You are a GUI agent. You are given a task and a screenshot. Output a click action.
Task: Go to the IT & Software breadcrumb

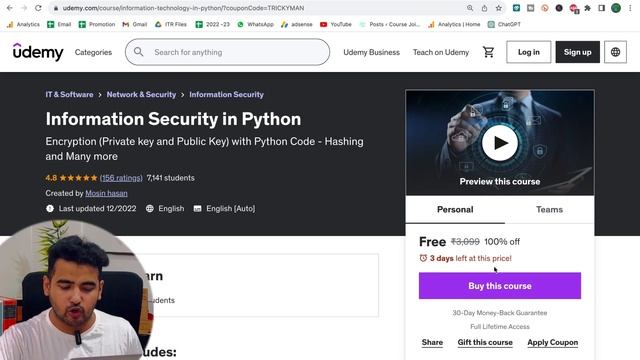[69, 94]
